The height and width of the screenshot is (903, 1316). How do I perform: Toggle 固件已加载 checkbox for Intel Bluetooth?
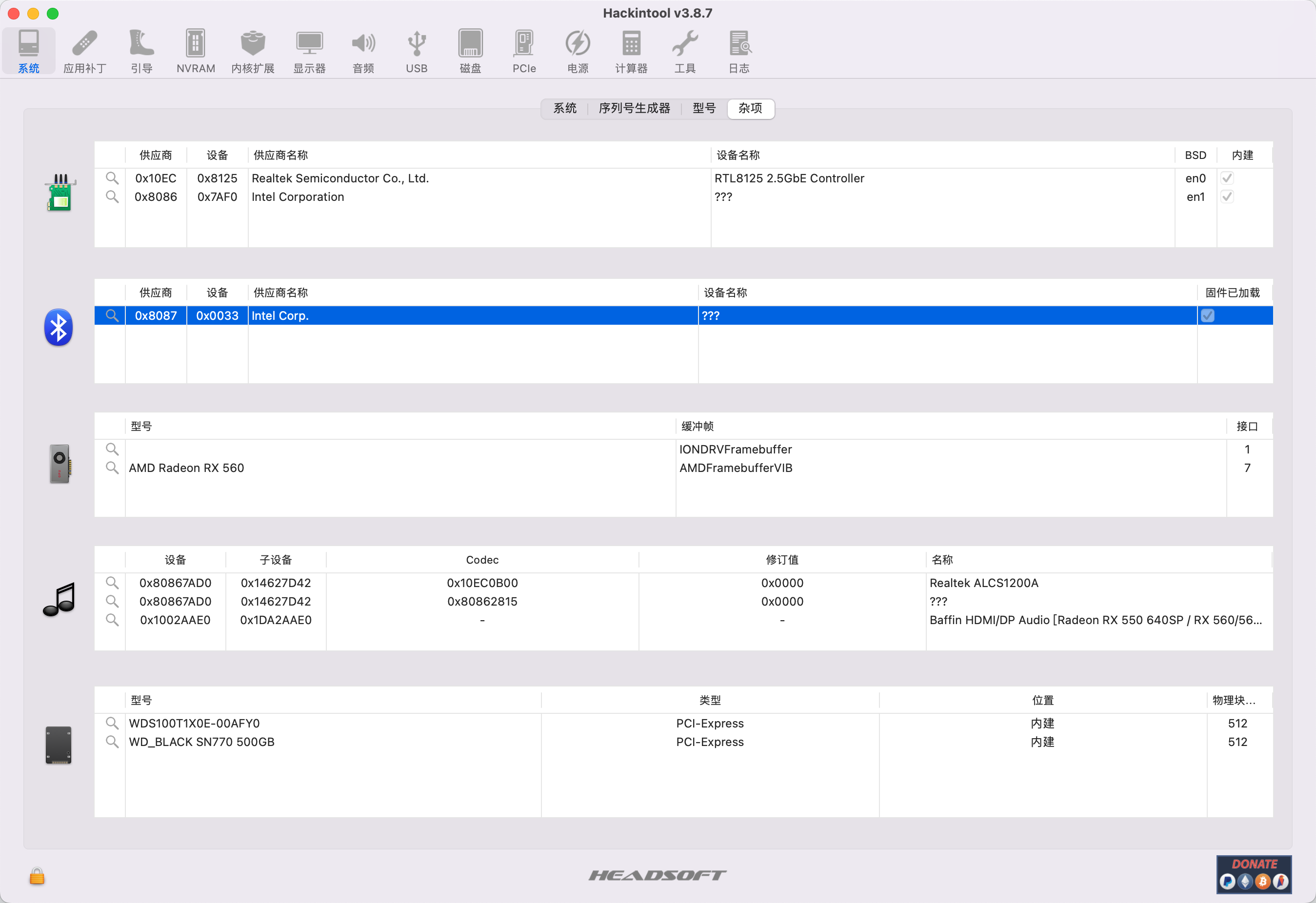1207,316
